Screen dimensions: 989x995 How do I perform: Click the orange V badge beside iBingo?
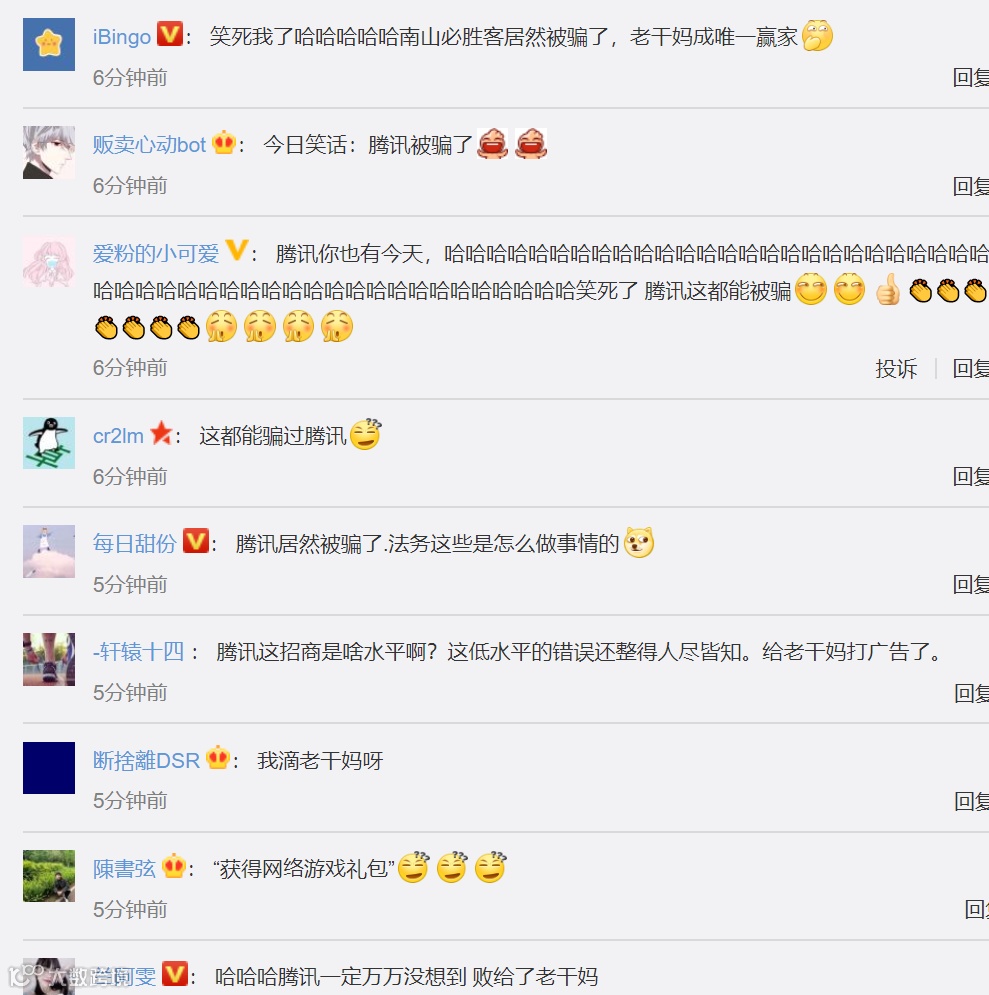(x=169, y=34)
